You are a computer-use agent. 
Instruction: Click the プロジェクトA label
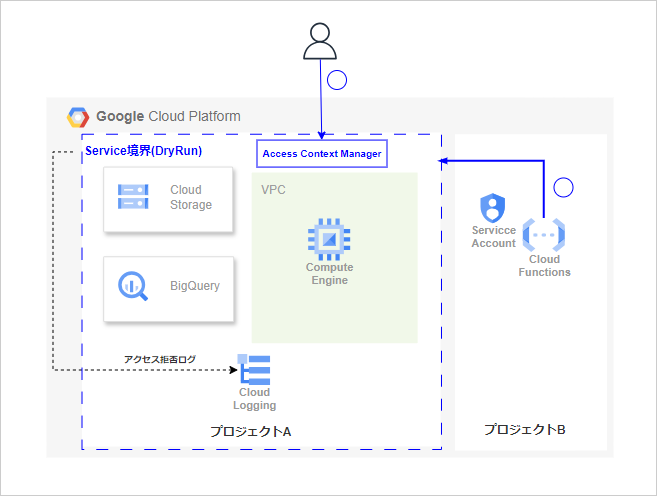251,431
